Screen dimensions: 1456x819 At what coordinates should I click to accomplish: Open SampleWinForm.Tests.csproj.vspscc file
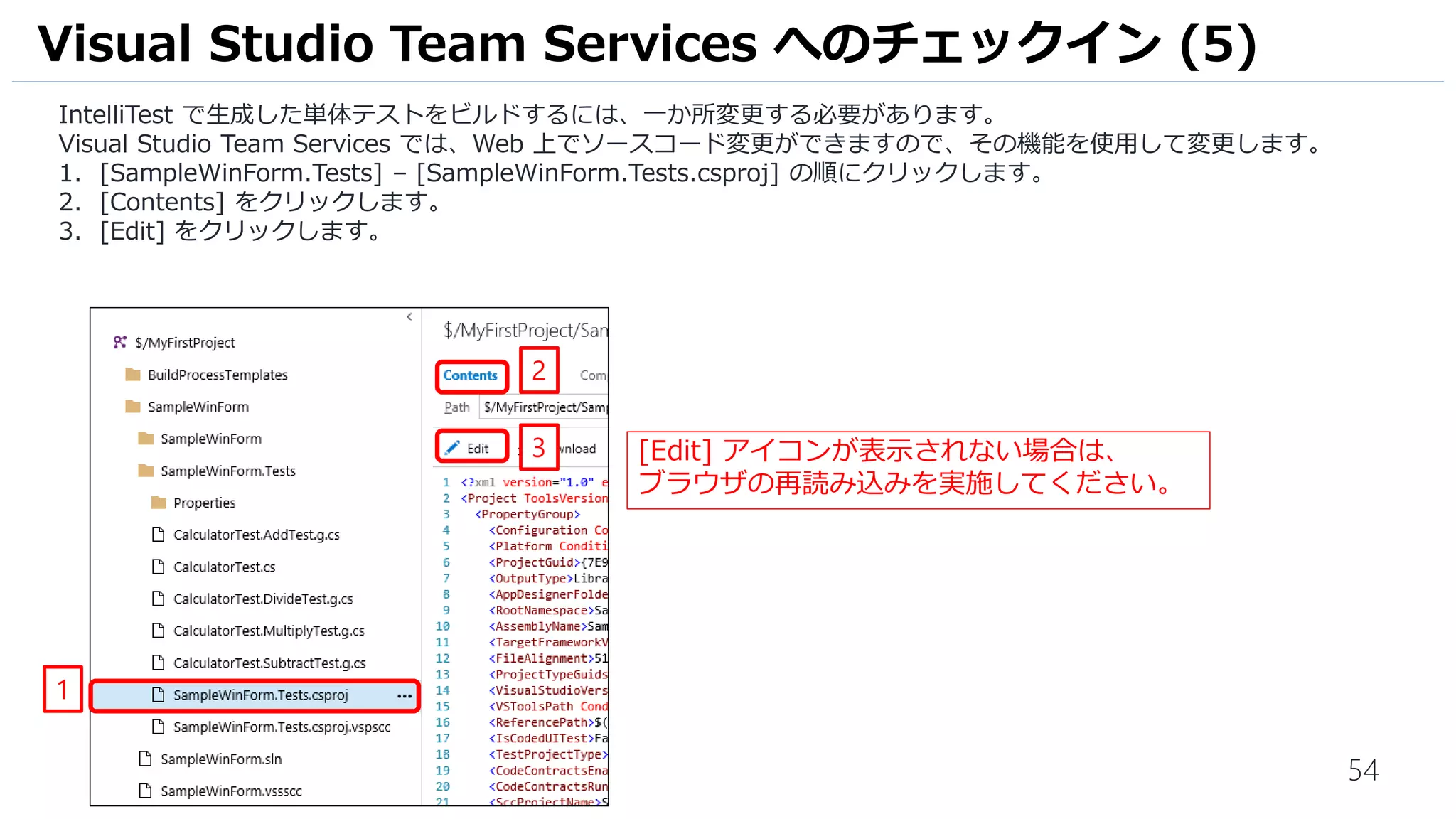282,727
